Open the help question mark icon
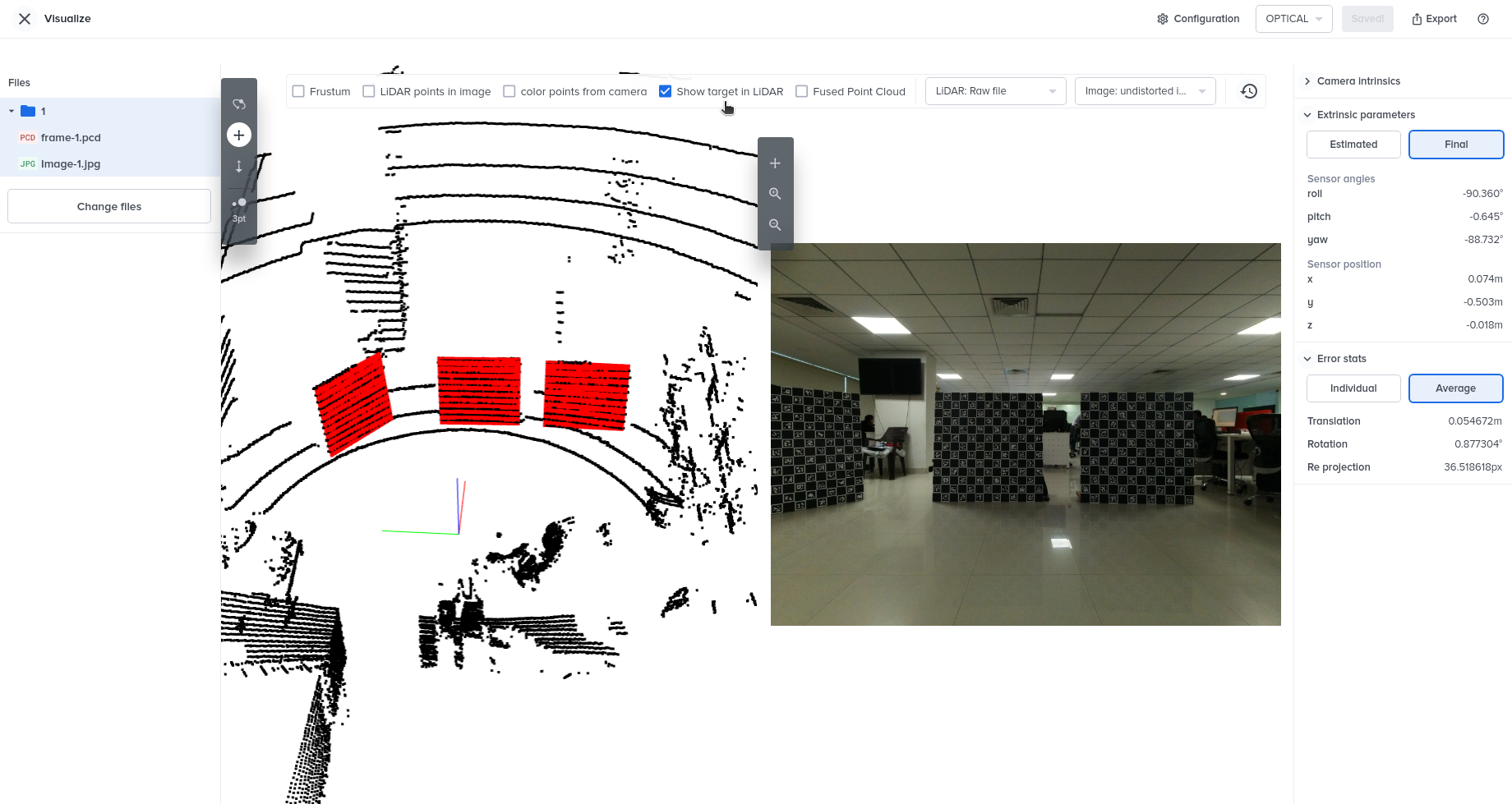Image resolution: width=1512 pixels, height=804 pixels. point(1483,19)
